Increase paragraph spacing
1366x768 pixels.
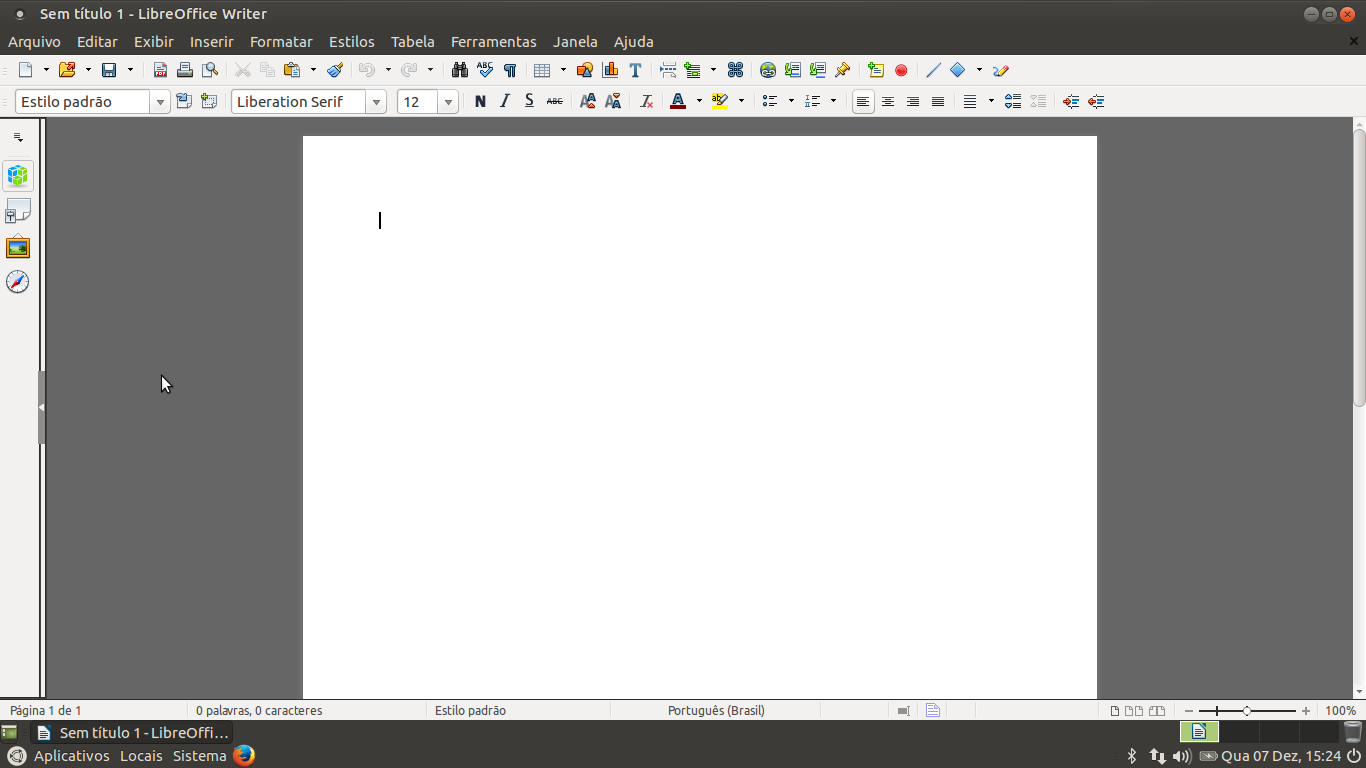[x=1013, y=101]
